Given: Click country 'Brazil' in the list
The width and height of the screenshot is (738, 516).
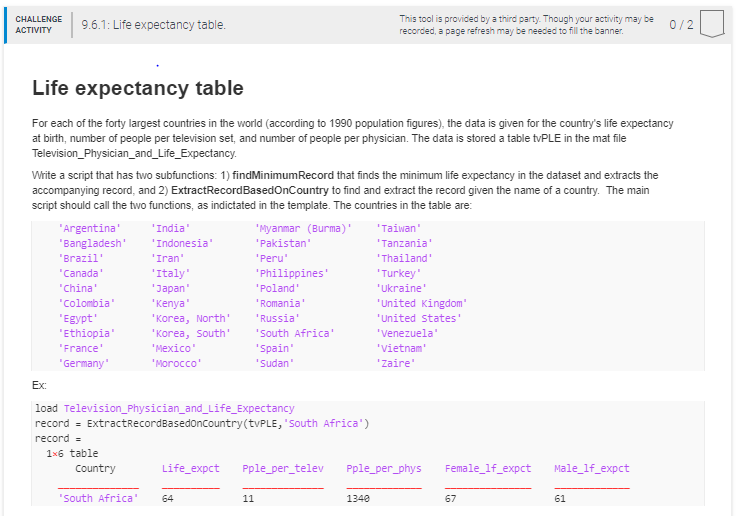Looking at the screenshot, I should click(x=81, y=258).
